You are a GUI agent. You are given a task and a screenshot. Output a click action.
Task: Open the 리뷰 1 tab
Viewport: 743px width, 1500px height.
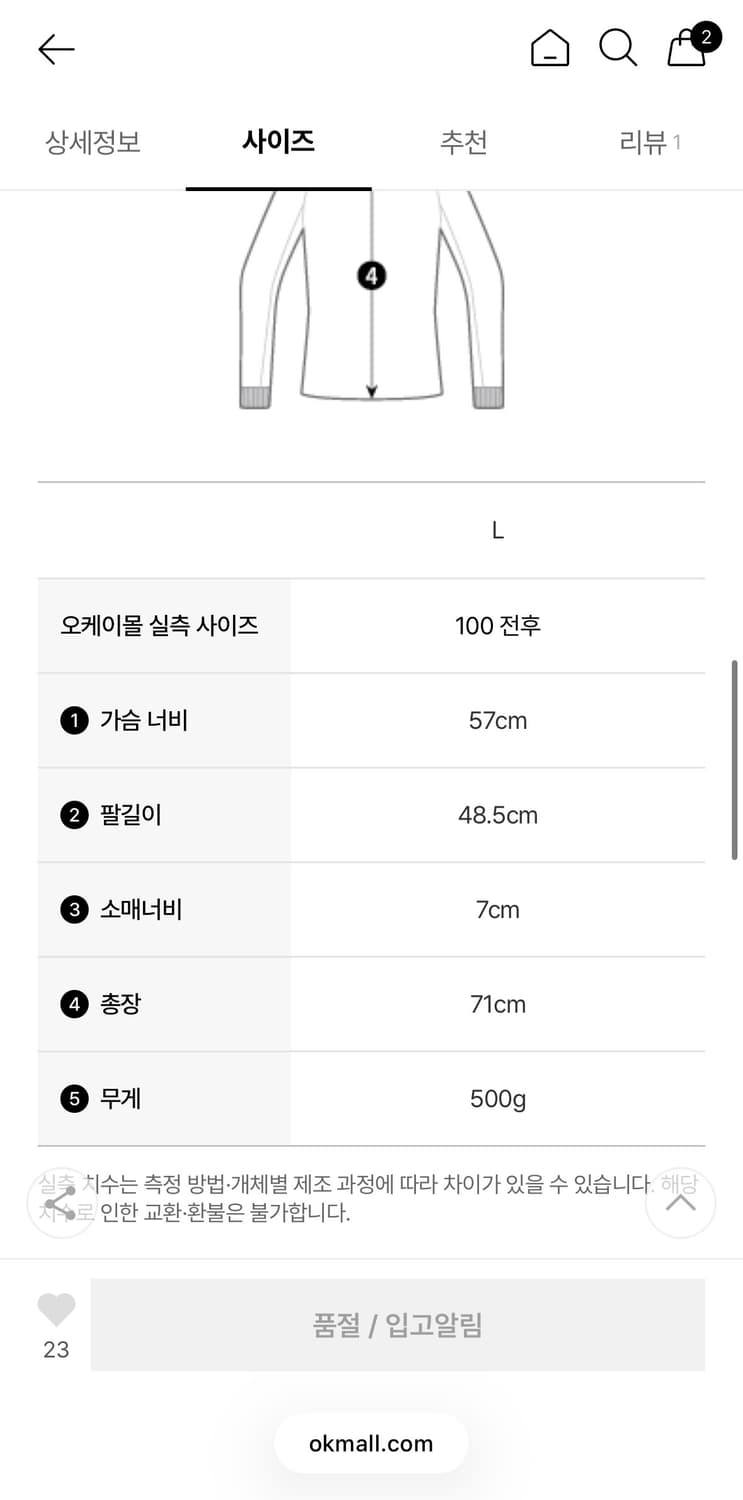[650, 142]
